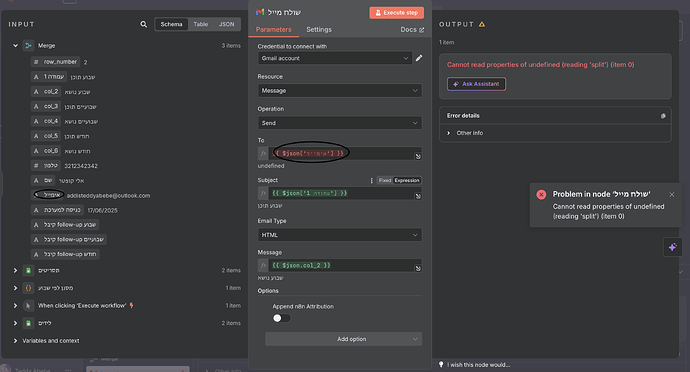Dismiss the 'Problem in node' error notification
Image resolution: width=690 pixels, height=372 pixels.
(672, 195)
